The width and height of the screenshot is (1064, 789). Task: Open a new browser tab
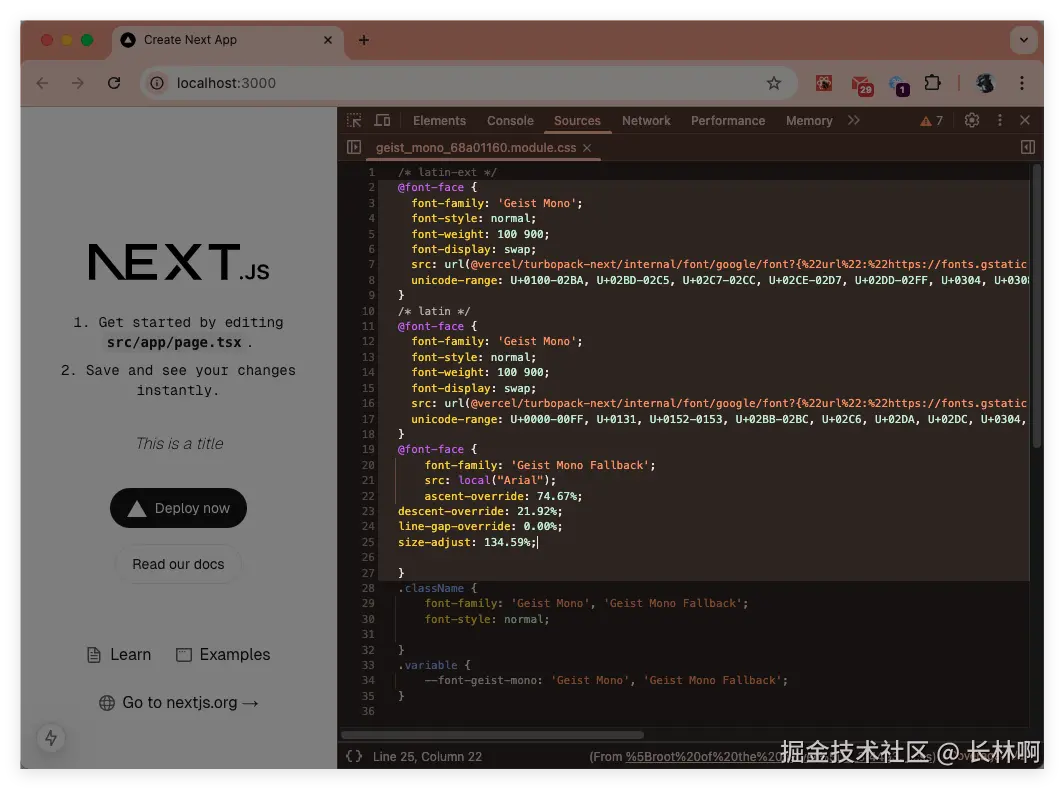click(364, 40)
